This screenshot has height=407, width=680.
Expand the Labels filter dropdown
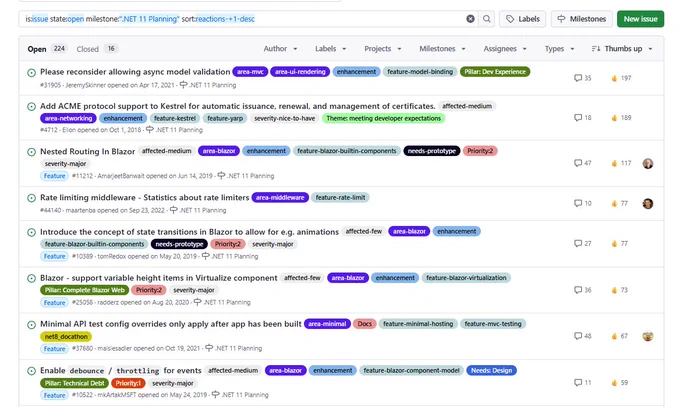(330, 49)
